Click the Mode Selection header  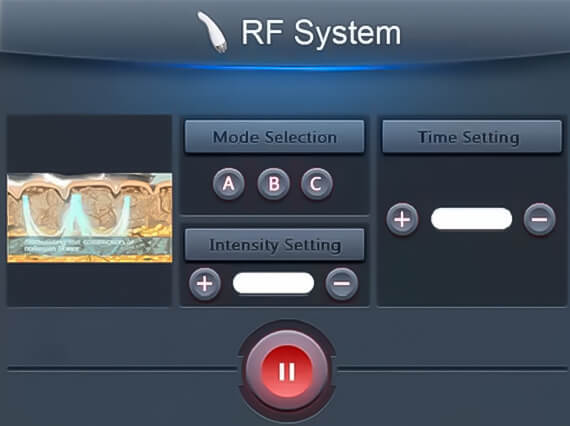(274, 137)
